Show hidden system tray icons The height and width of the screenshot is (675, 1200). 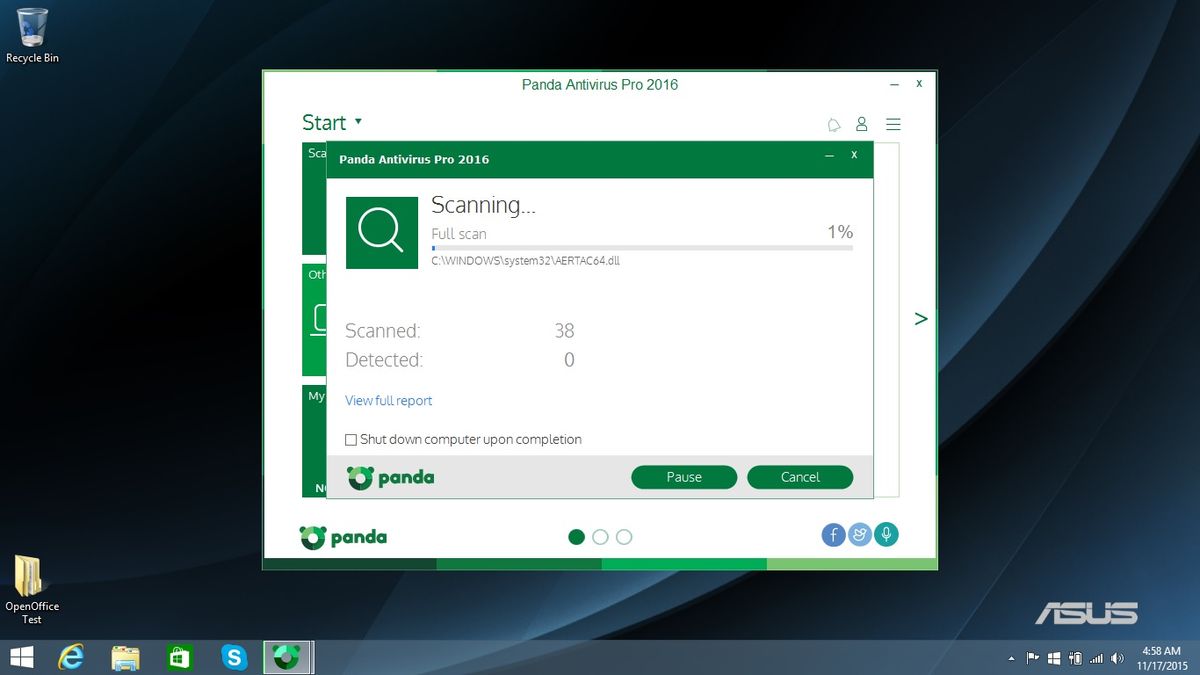[1011, 659]
